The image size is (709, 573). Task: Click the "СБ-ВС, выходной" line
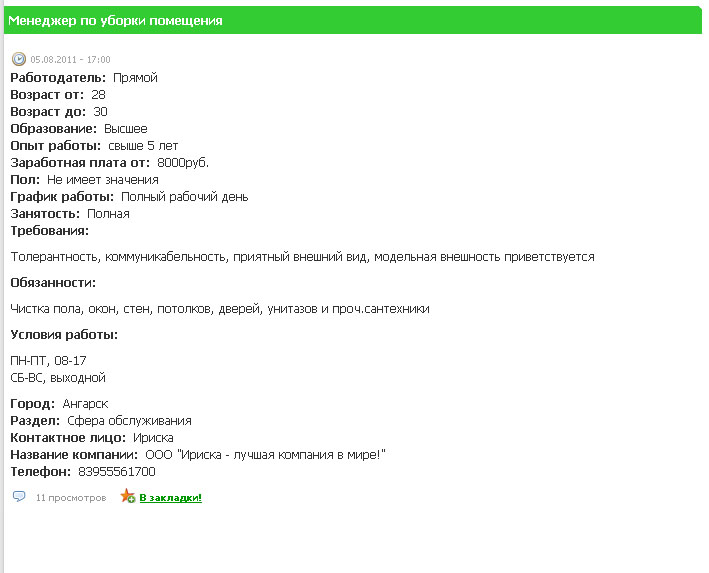[x=58, y=378]
